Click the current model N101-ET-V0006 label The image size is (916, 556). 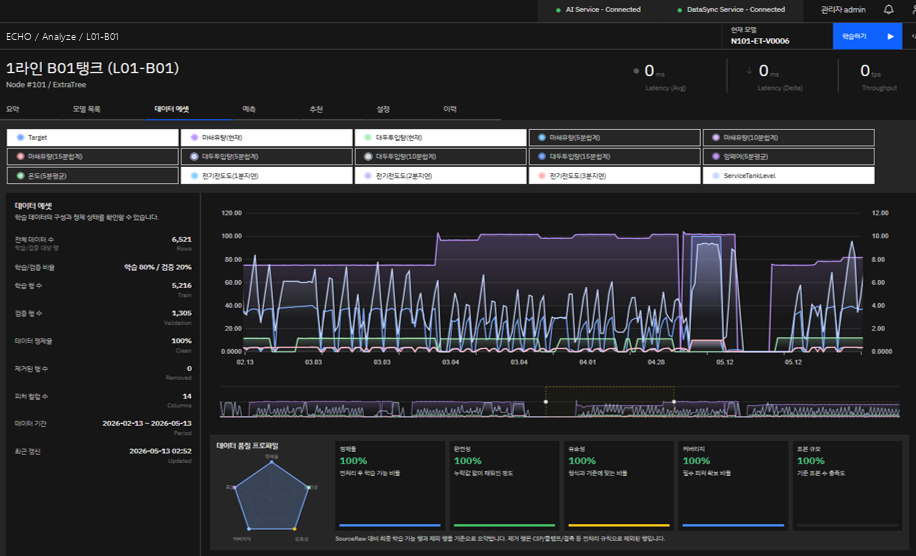(x=759, y=41)
